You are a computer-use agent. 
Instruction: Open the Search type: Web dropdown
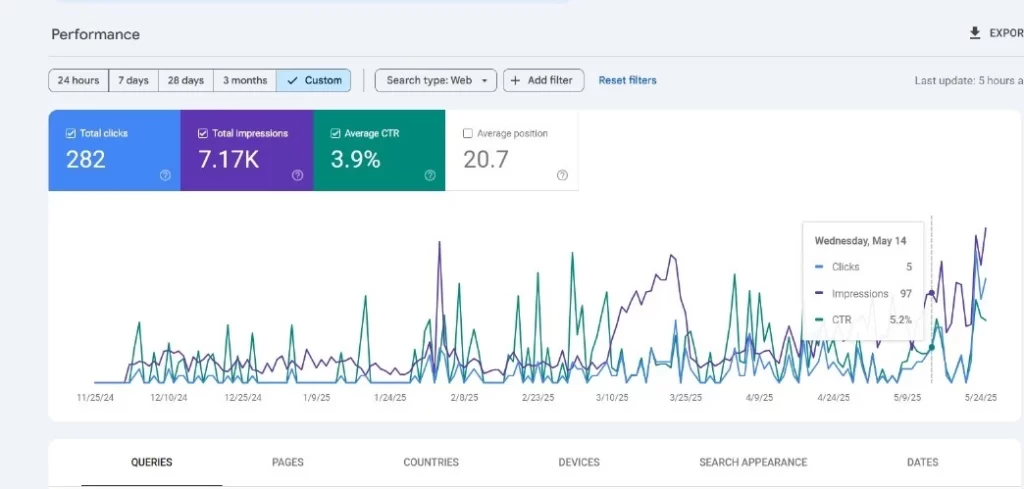436,80
